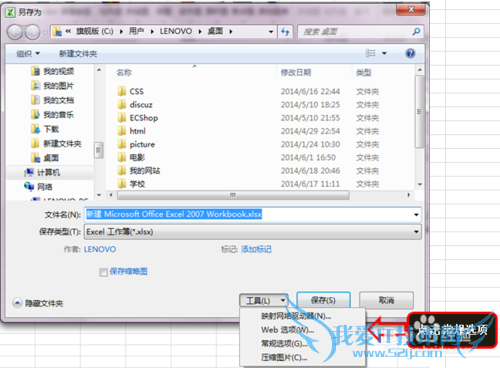Select 网络 in navigation pane
The image size is (500, 368).
38,187
